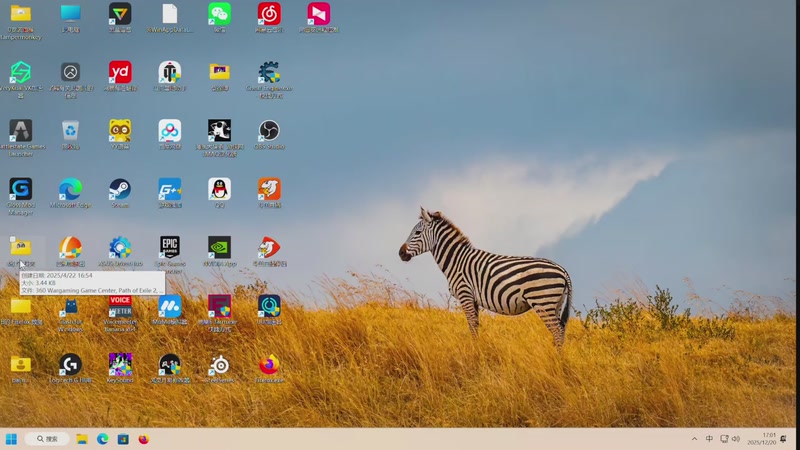Open the MoMo blue app shortcut
The height and width of the screenshot is (450, 800).
(x=169, y=306)
